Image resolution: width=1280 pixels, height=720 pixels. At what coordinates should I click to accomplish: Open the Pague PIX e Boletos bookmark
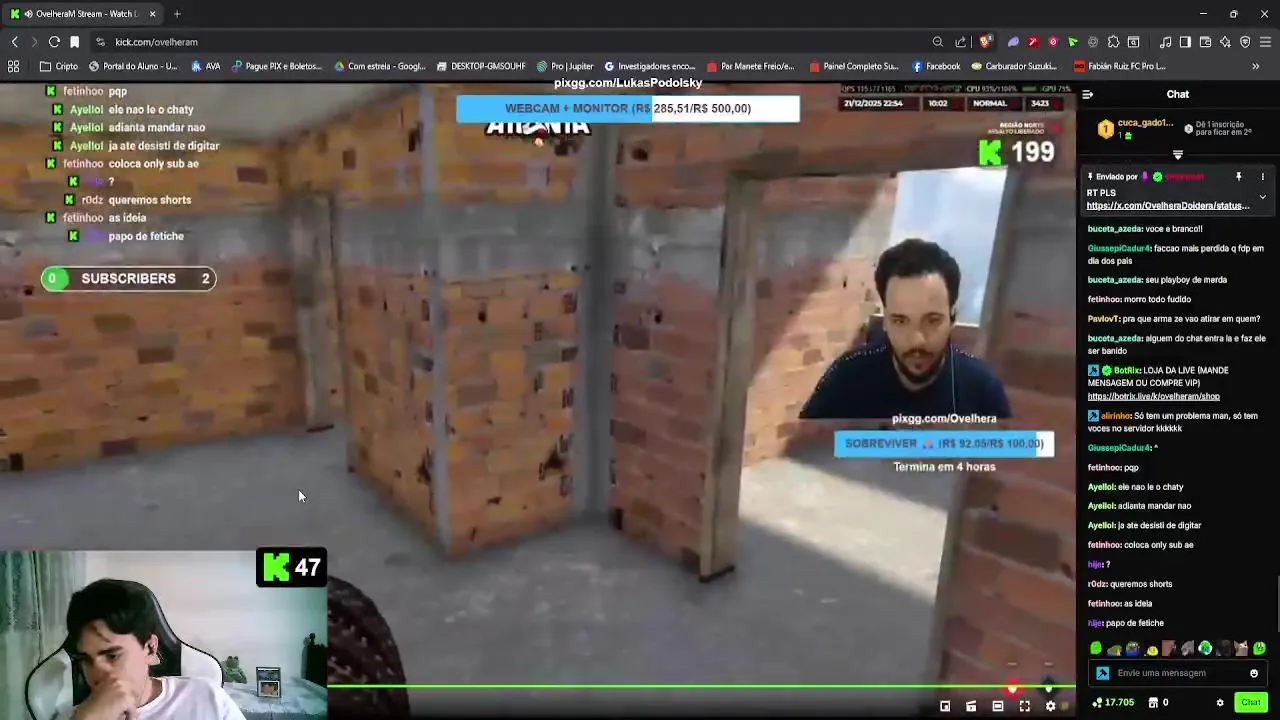pyautogui.click(x=277, y=66)
